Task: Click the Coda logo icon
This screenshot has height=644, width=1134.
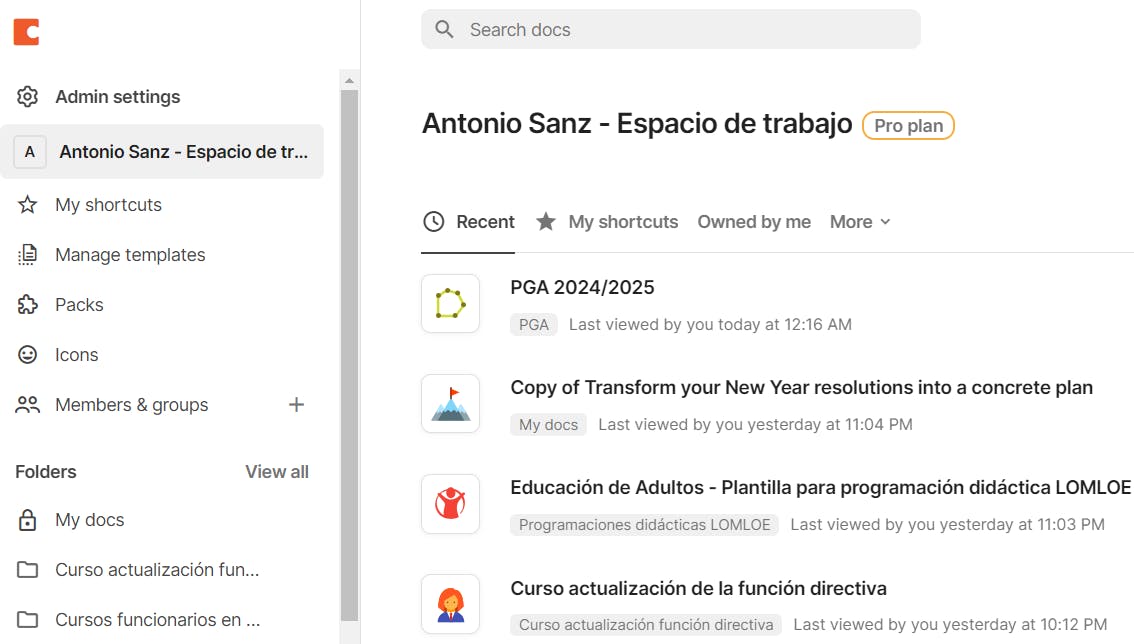Action: coord(27,32)
